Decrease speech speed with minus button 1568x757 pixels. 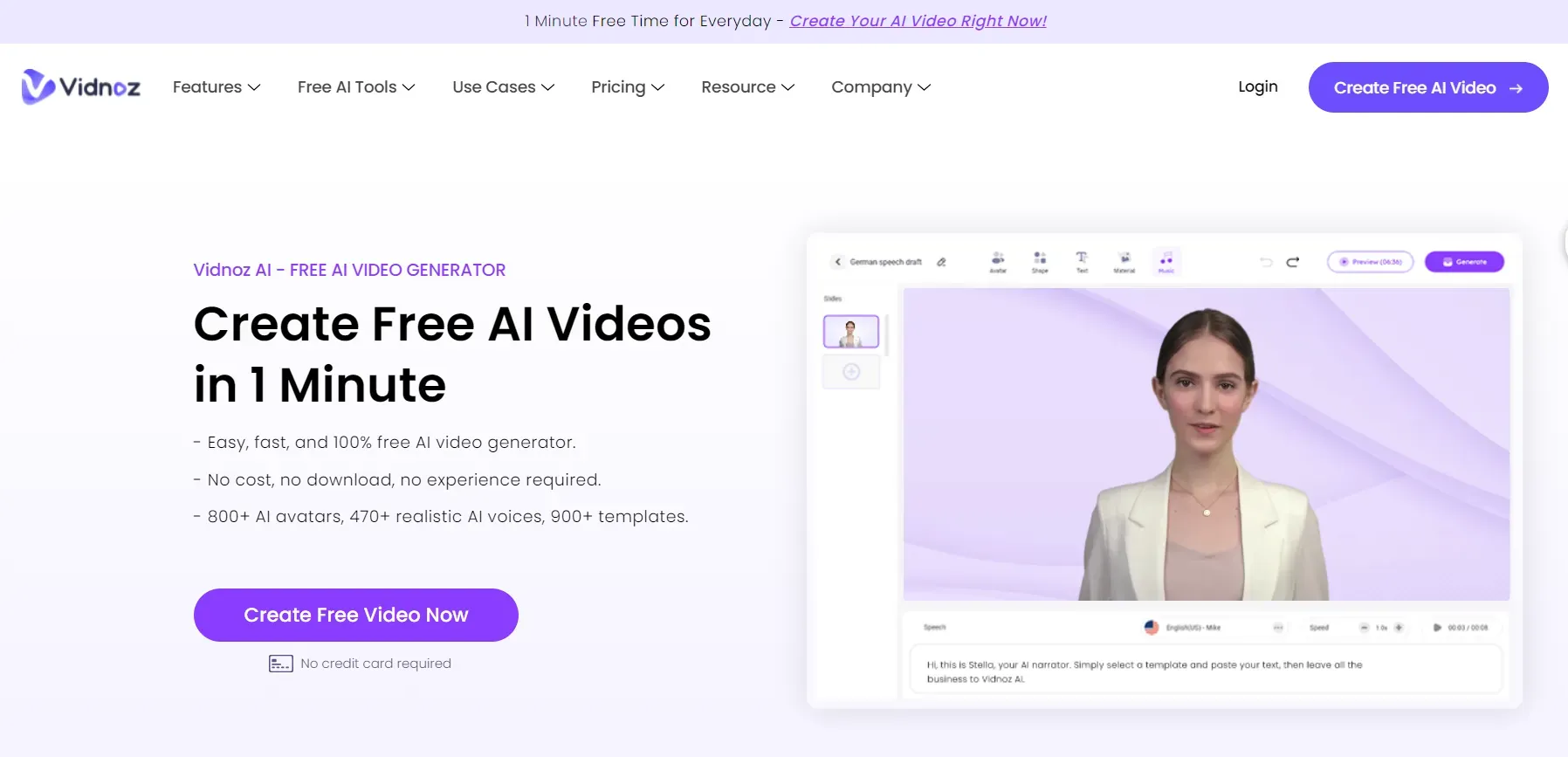click(x=1364, y=628)
